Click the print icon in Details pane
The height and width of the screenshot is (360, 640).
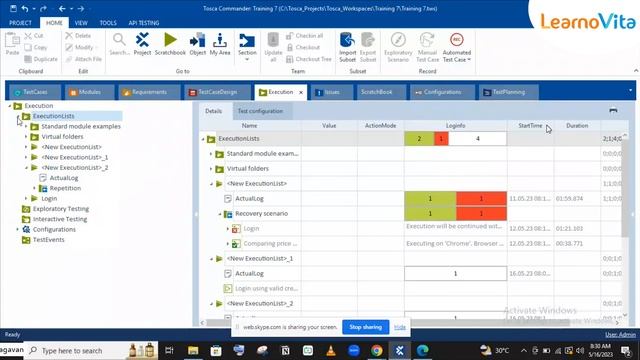(613, 110)
